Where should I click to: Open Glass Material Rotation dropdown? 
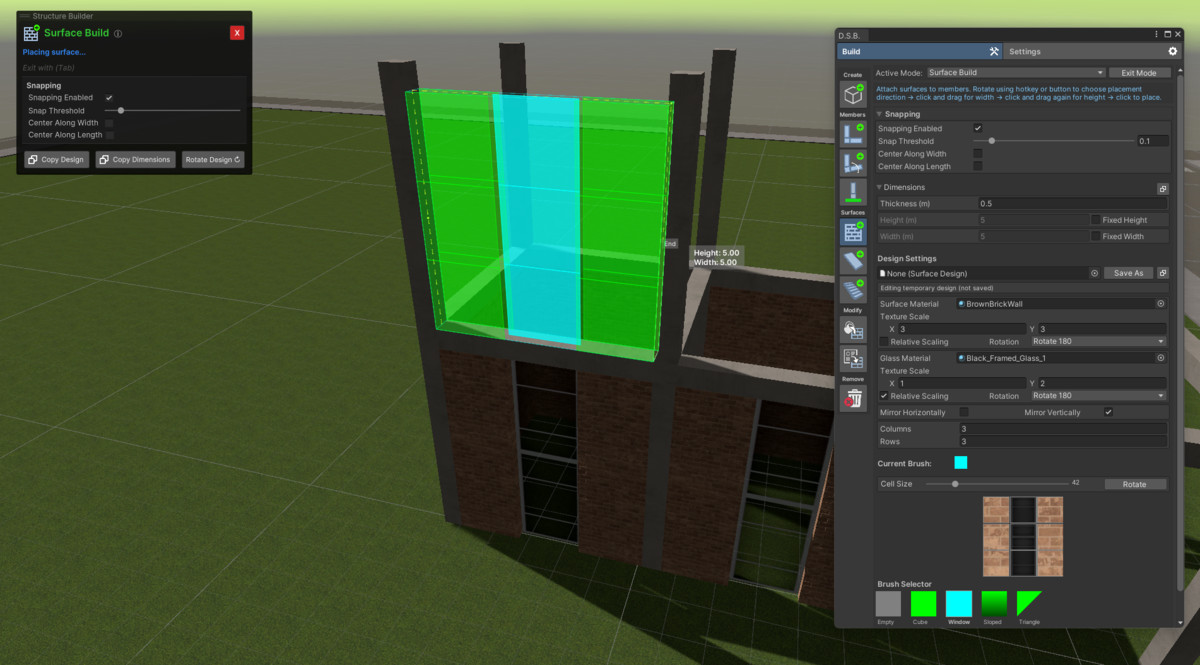pos(1098,396)
